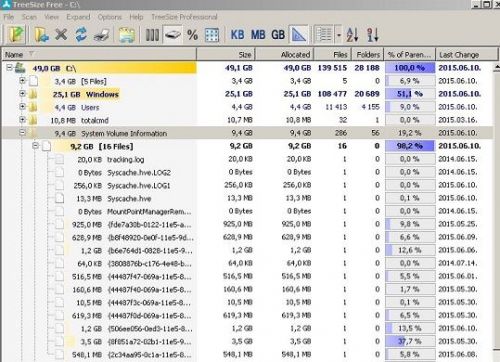Click the gray X stop icon
Viewport: 500px width, 362px height.
(61, 34)
